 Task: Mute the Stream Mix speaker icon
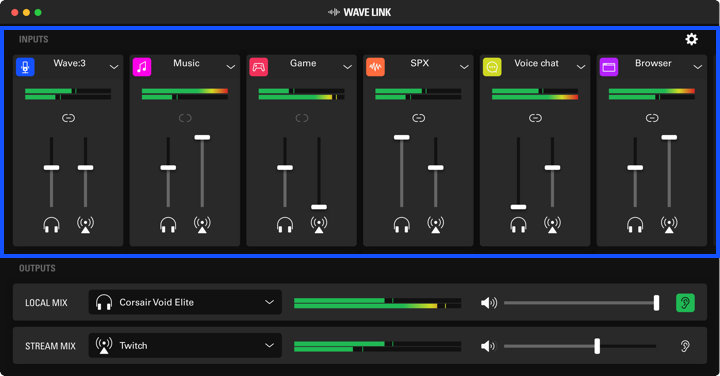tap(488, 346)
